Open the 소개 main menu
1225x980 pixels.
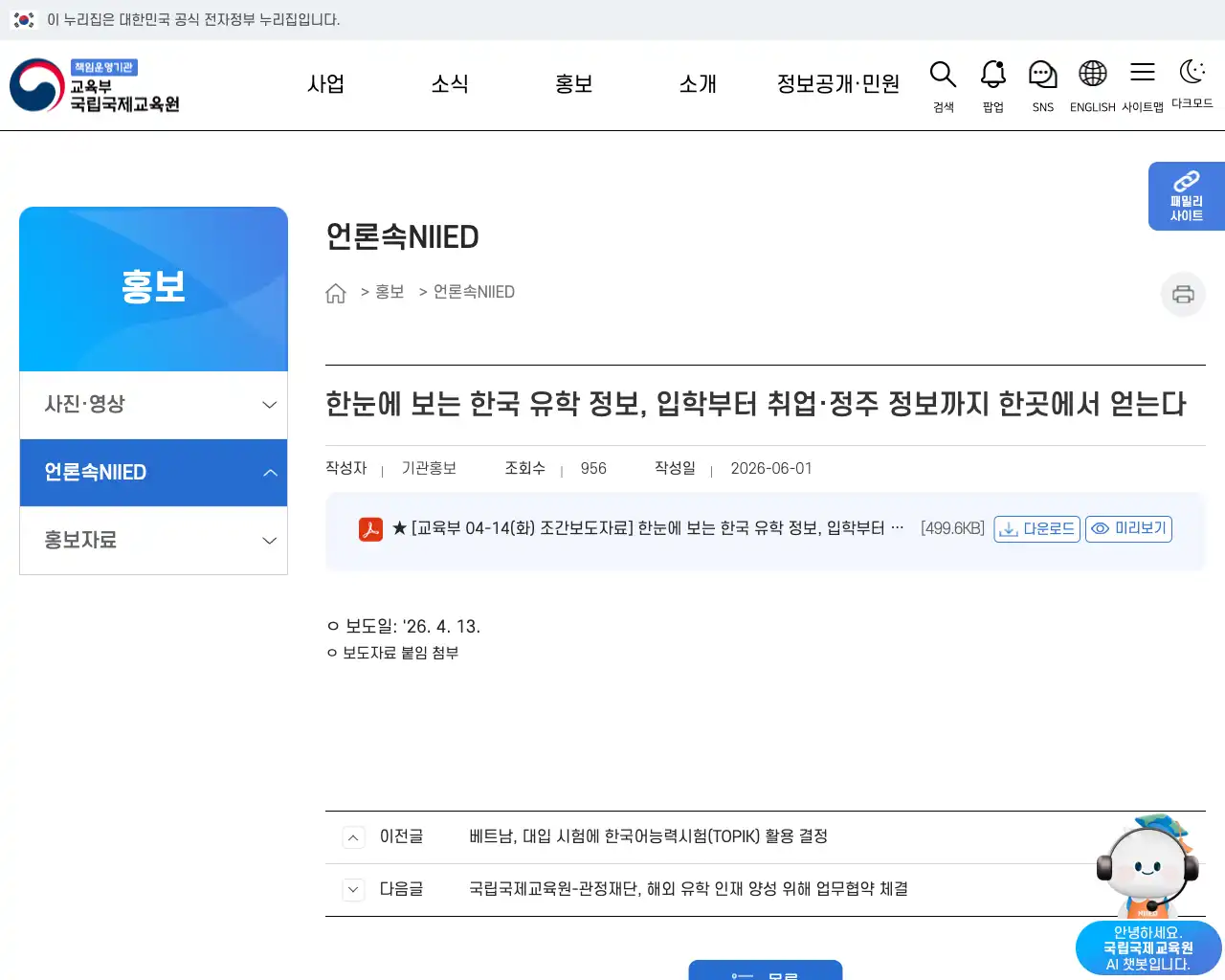(698, 84)
